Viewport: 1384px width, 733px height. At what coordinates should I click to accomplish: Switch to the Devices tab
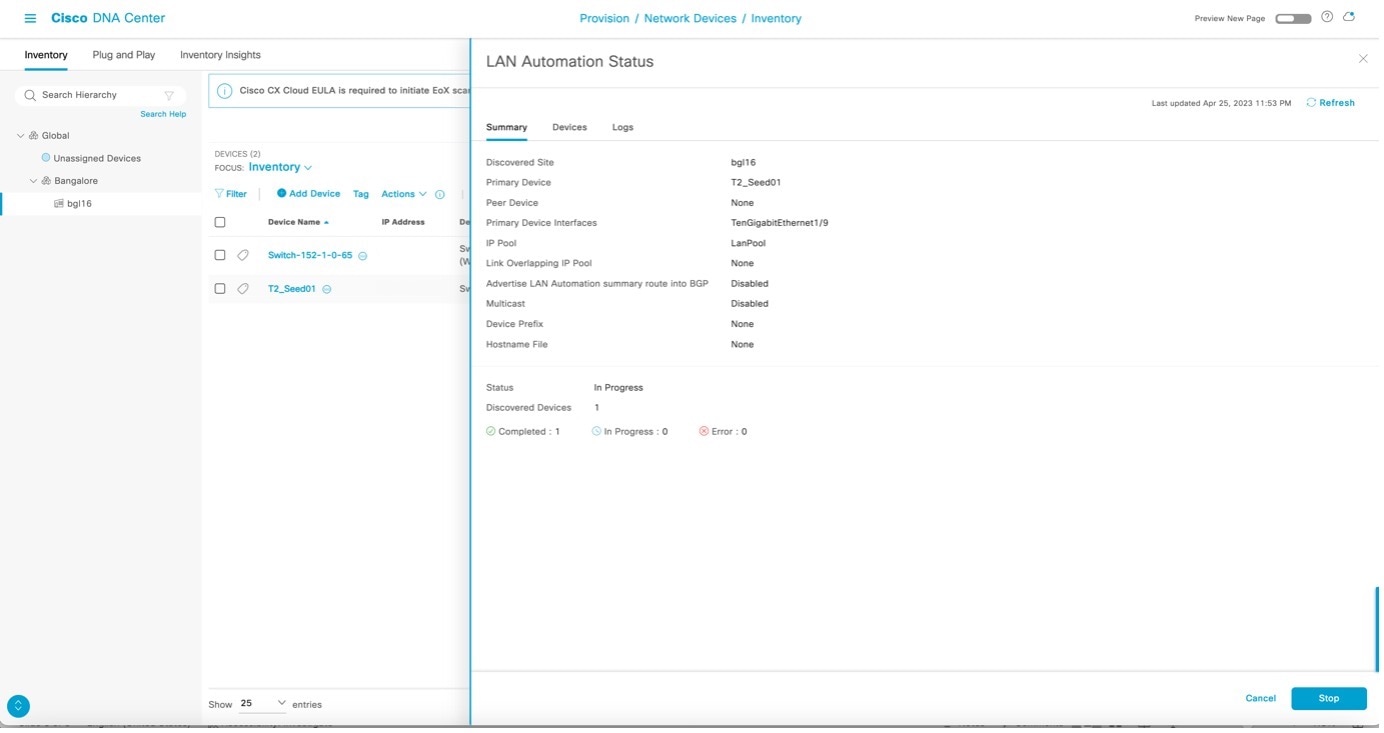(x=569, y=127)
